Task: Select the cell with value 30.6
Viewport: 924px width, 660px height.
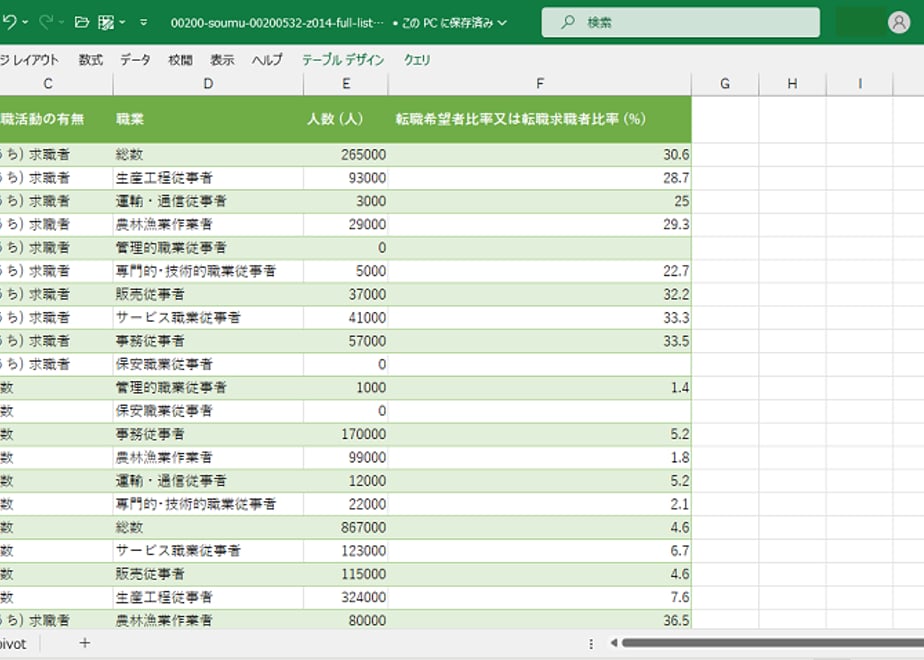Action: pyautogui.click(x=540, y=154)
